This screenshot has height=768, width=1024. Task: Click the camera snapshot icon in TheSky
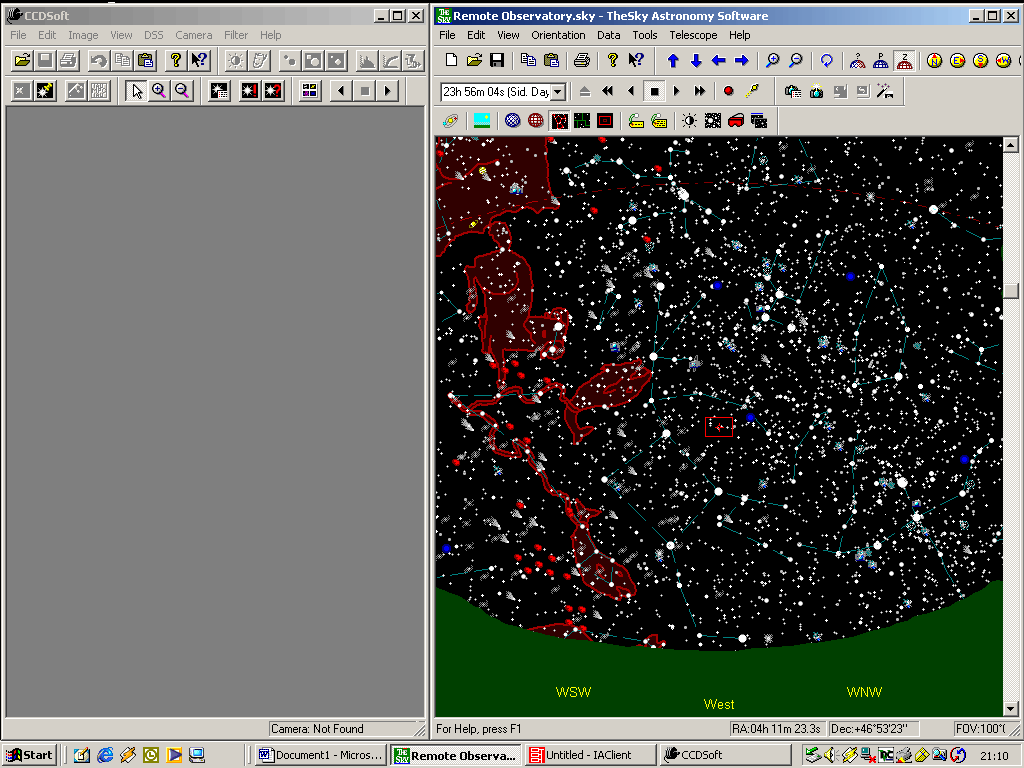click(x=816, y=91)
